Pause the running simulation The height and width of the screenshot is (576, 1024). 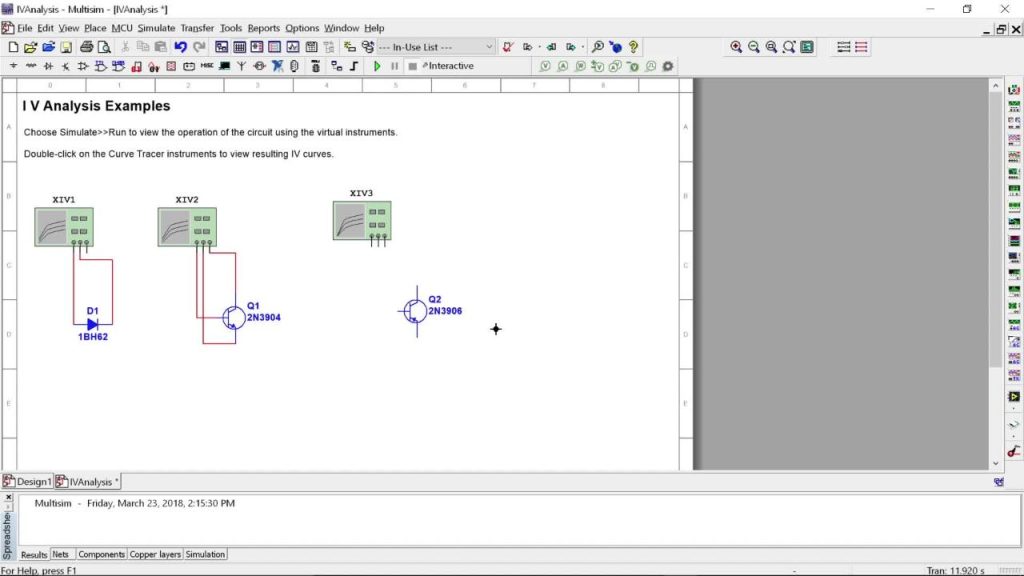[396, 66]
